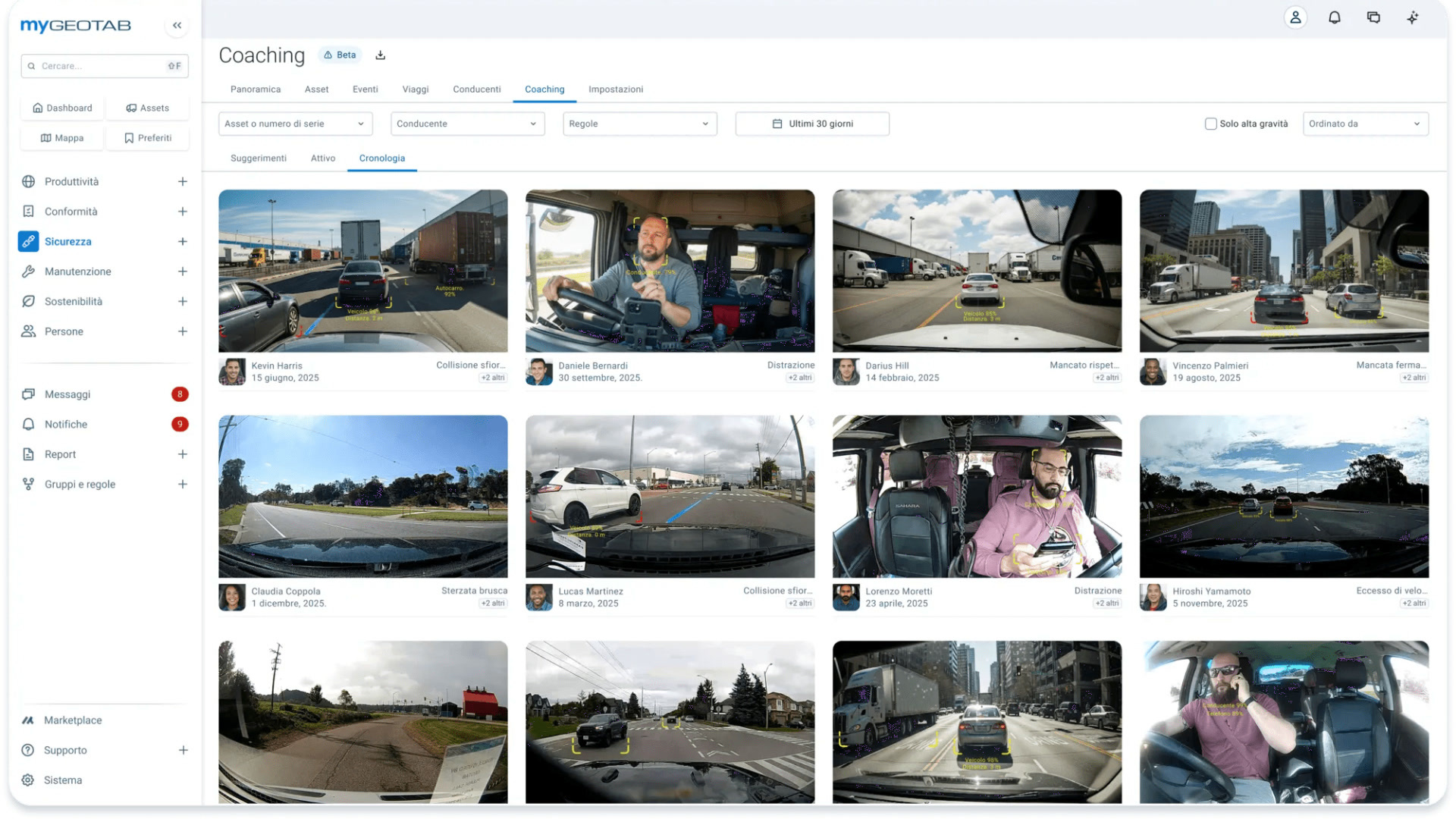Open the Sicurezza section icon
Image resolution: width=1456 pixels, height=819 pixels.
(x=28, y=241)
